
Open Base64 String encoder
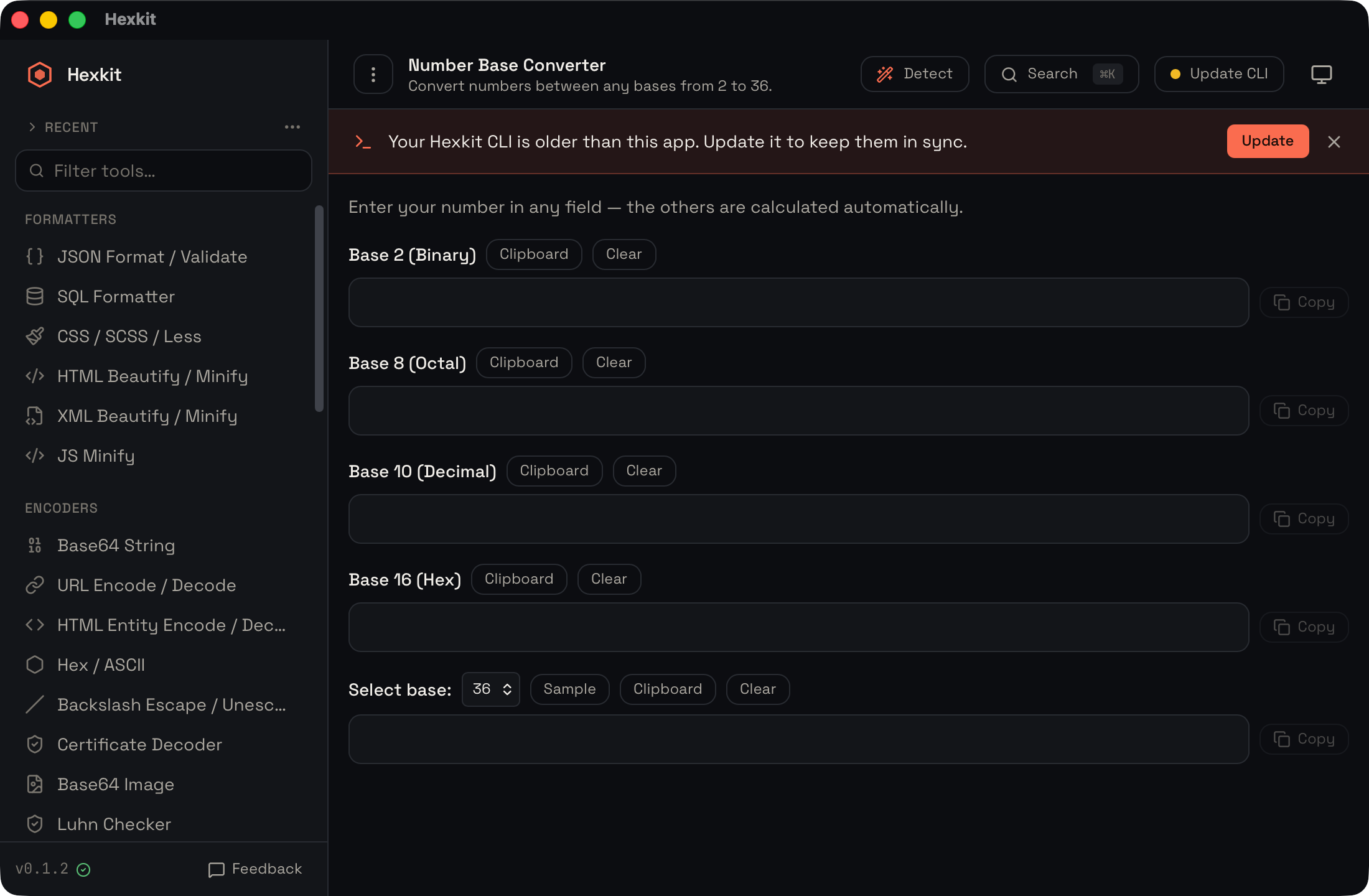163,546
